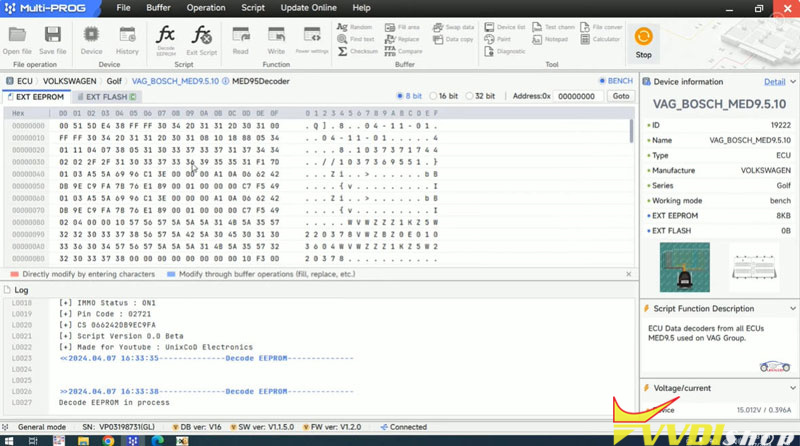Click the Exit Script icon
Image resolution: width=800 pixels, height=446 pixels.
point(201,37)
